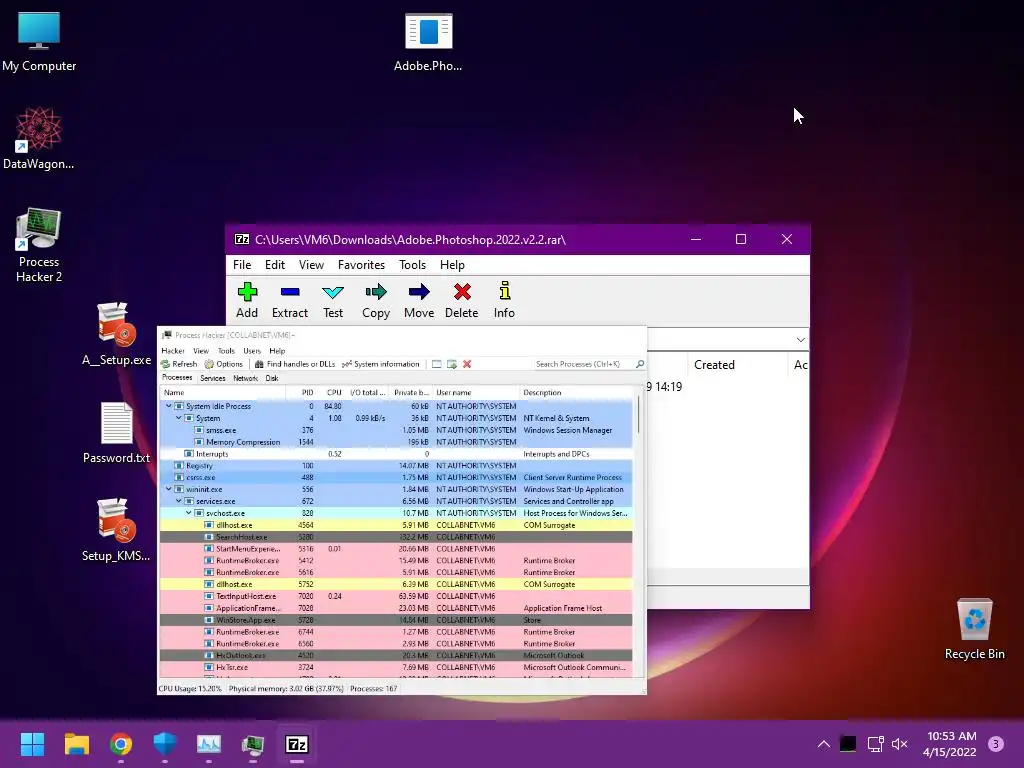Switch to the Services tab
This screenshot has height=768, width=1024.
(212, 378)
